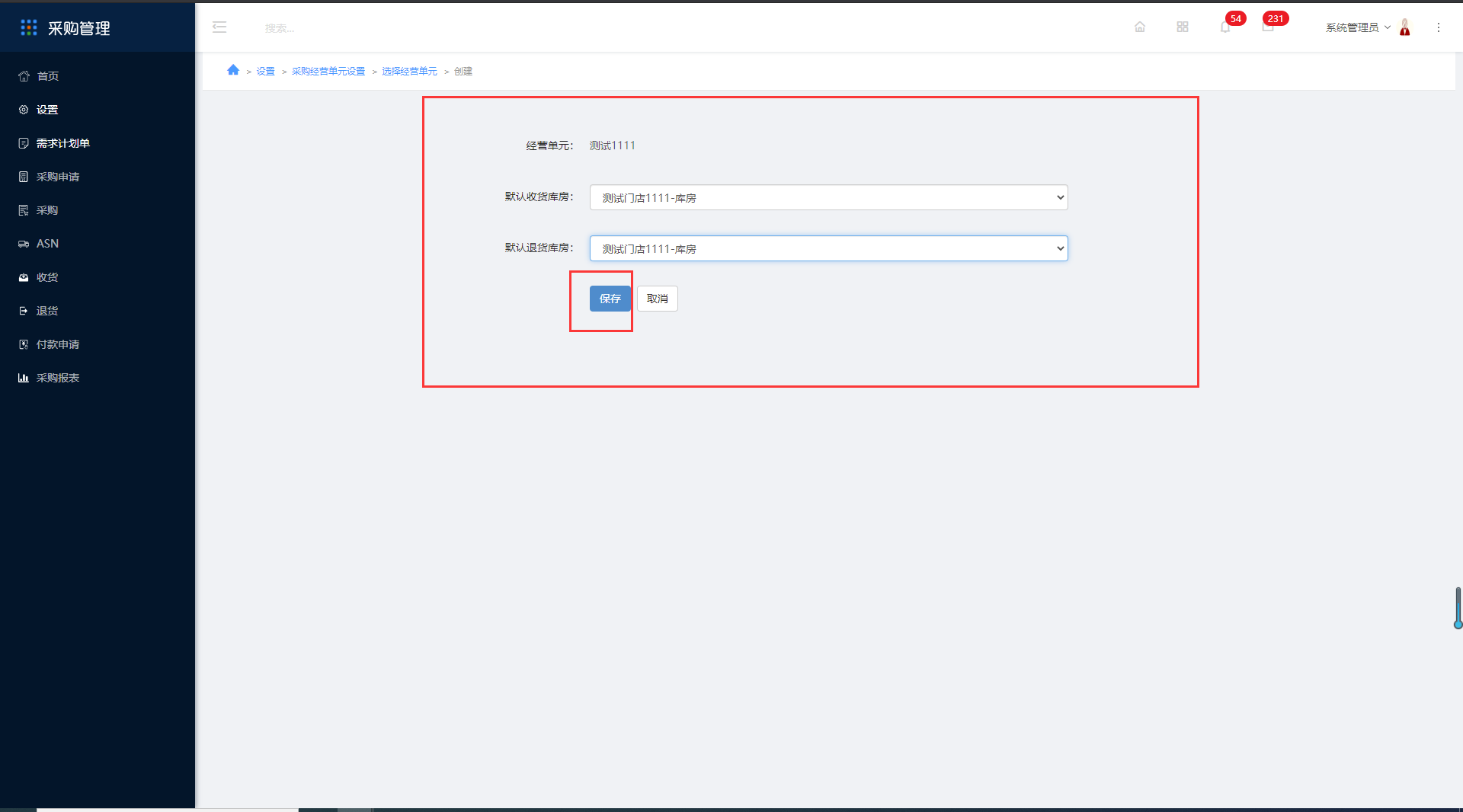
Task: Click the 设置 gear icon in sidebar
Action: pos(24,110)
